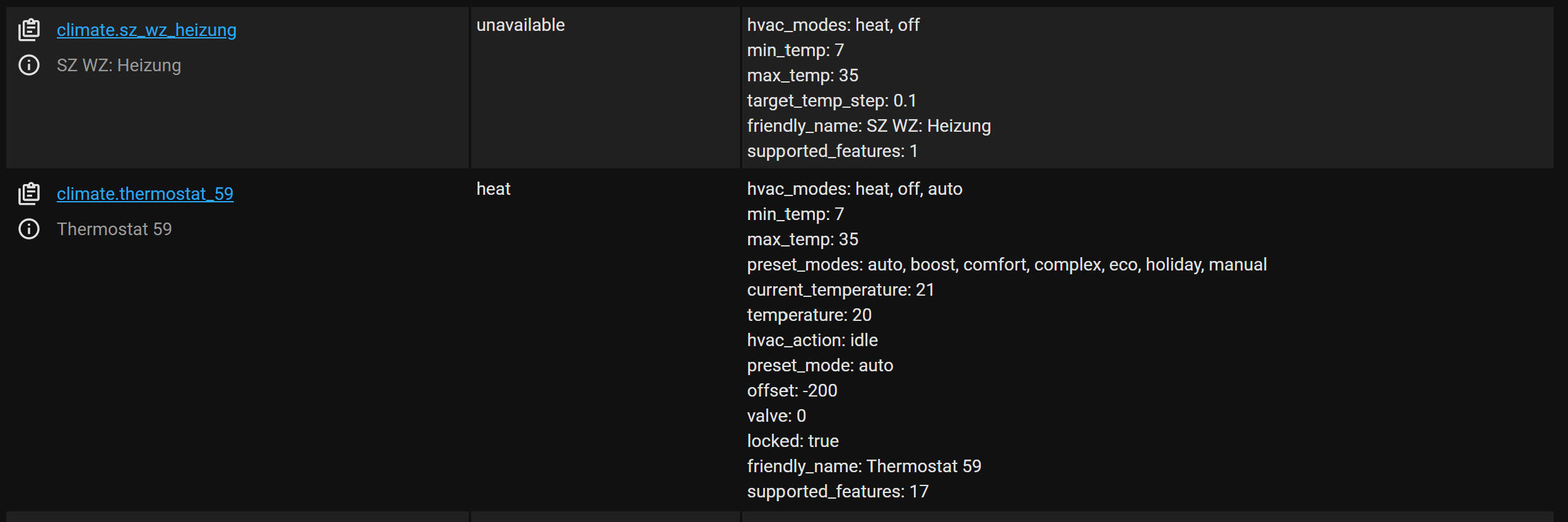The width and height of the screenshot is (1568, 522).
Task: Click the preset_modes attribute text
Action: click(x=1007, y=264)
